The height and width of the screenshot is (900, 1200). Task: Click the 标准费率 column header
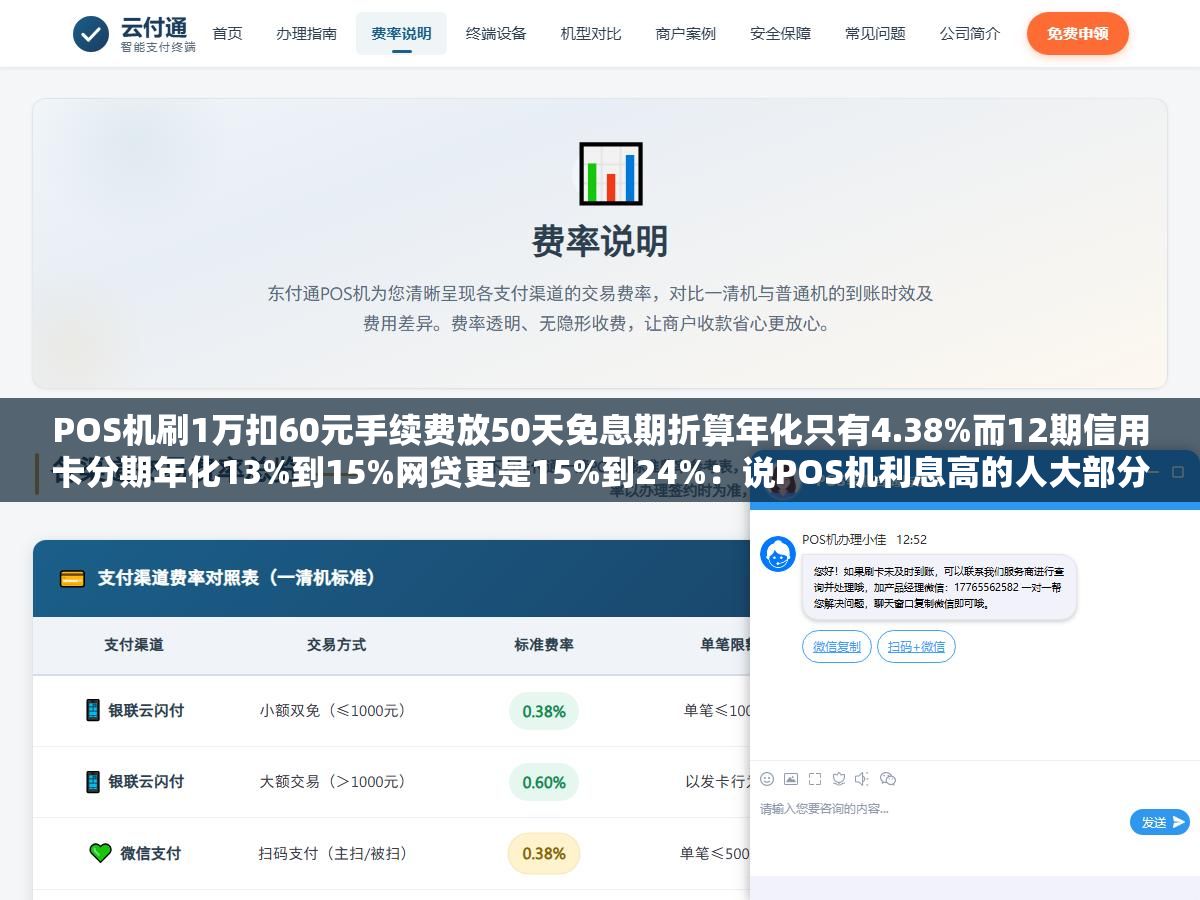tap(544, 645)
